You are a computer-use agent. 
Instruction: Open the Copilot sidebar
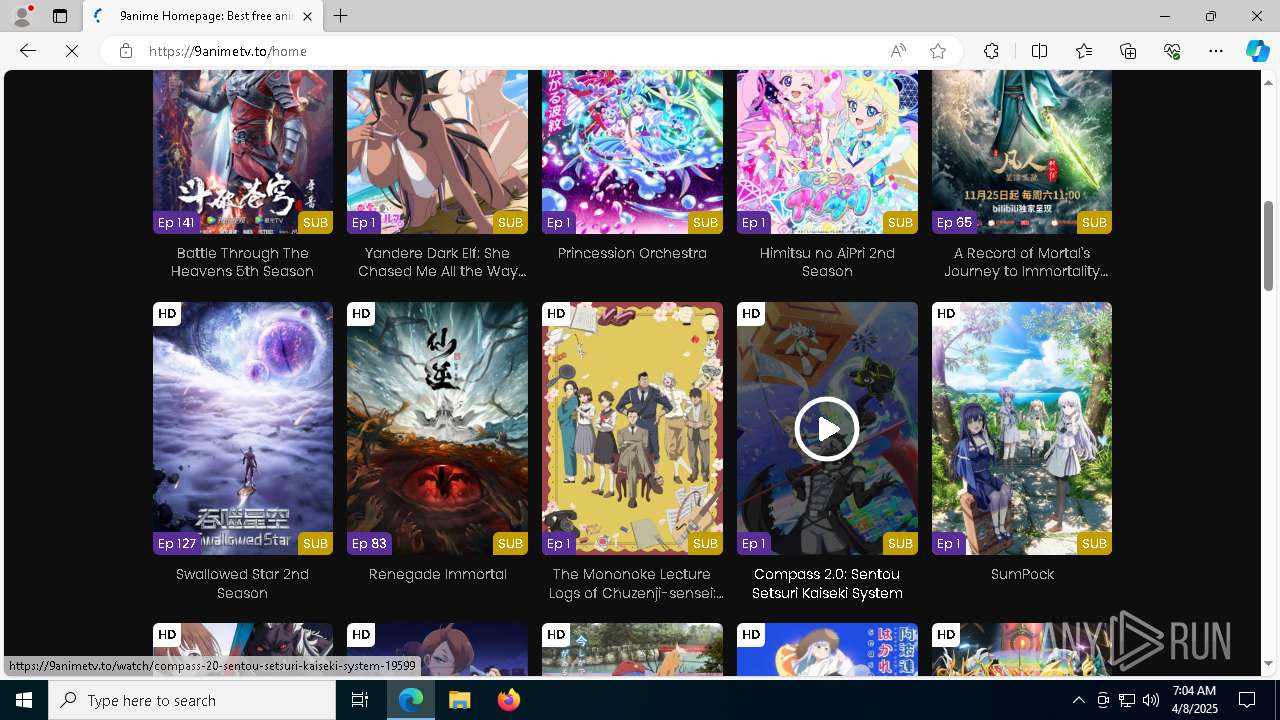tap(1257, 51)
